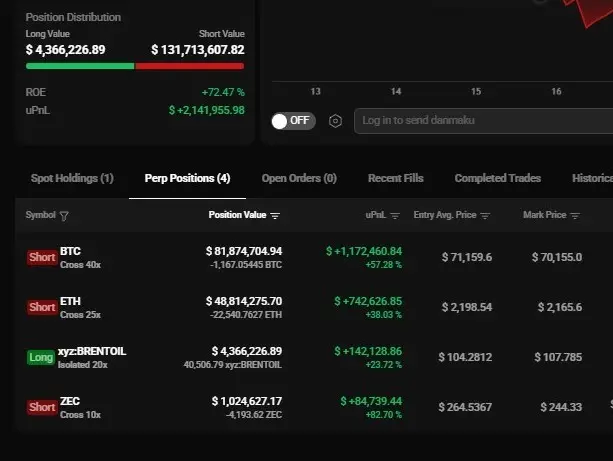This screenshot has width=613, height=461.
Task: Click BRENTOIL entry price $104.2812
Action: click(x=465, y=357)
